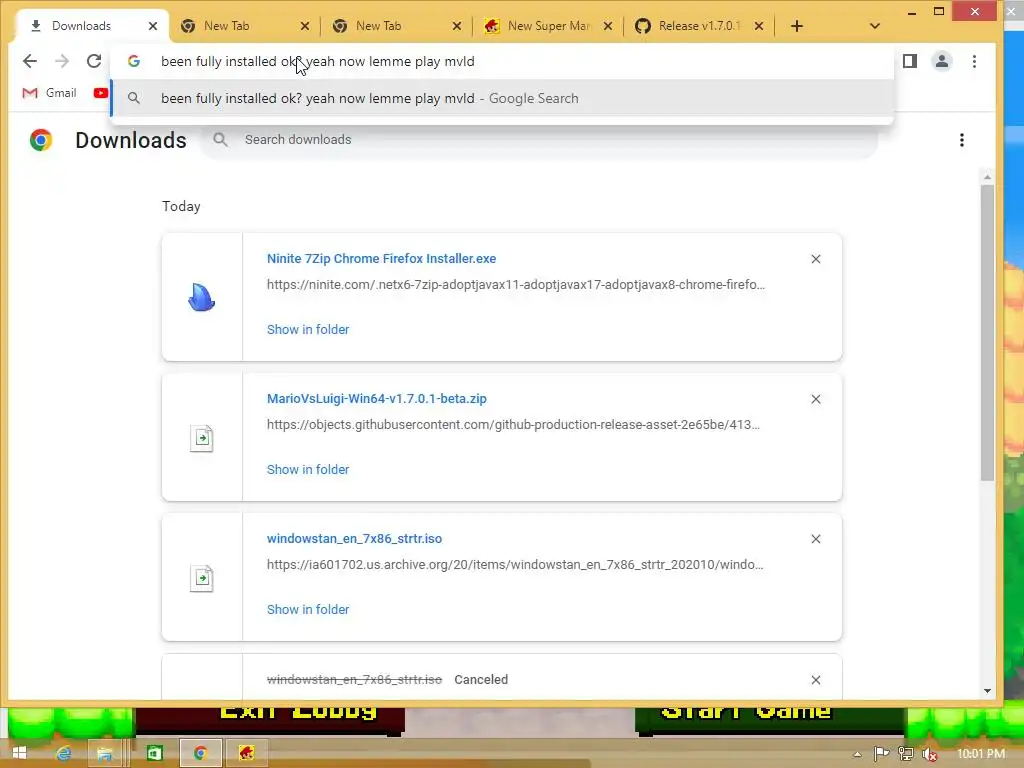The image size is (1024, 768).
Task: Close the second New Tab
Action: 457,26
